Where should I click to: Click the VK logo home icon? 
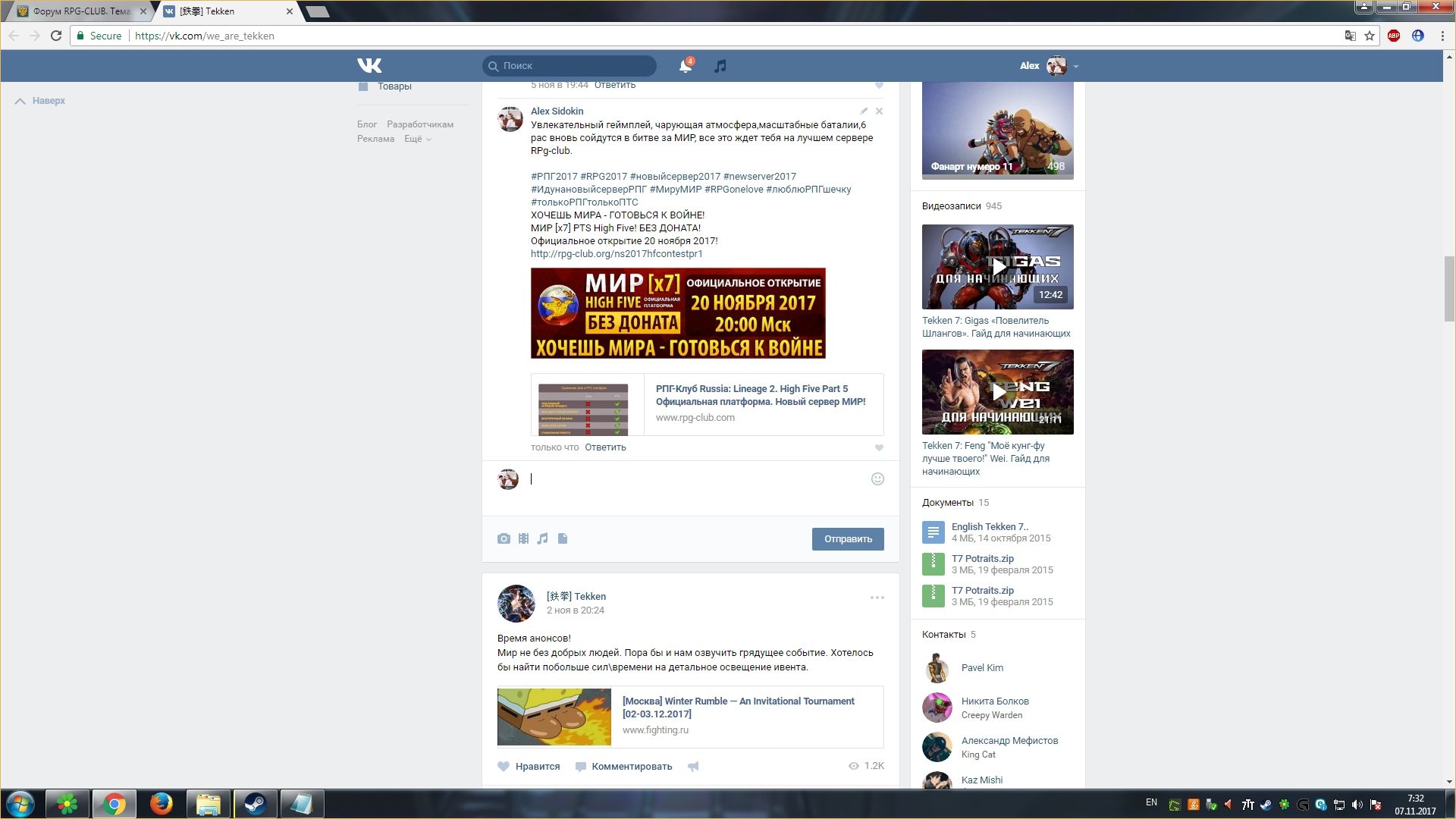369,66
